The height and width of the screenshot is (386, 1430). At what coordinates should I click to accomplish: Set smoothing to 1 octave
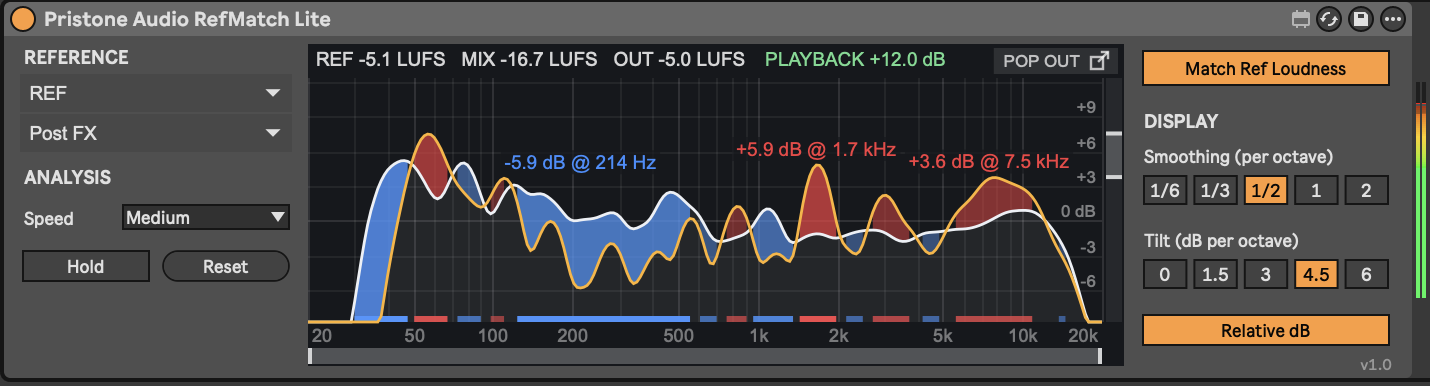[1316, 191]
